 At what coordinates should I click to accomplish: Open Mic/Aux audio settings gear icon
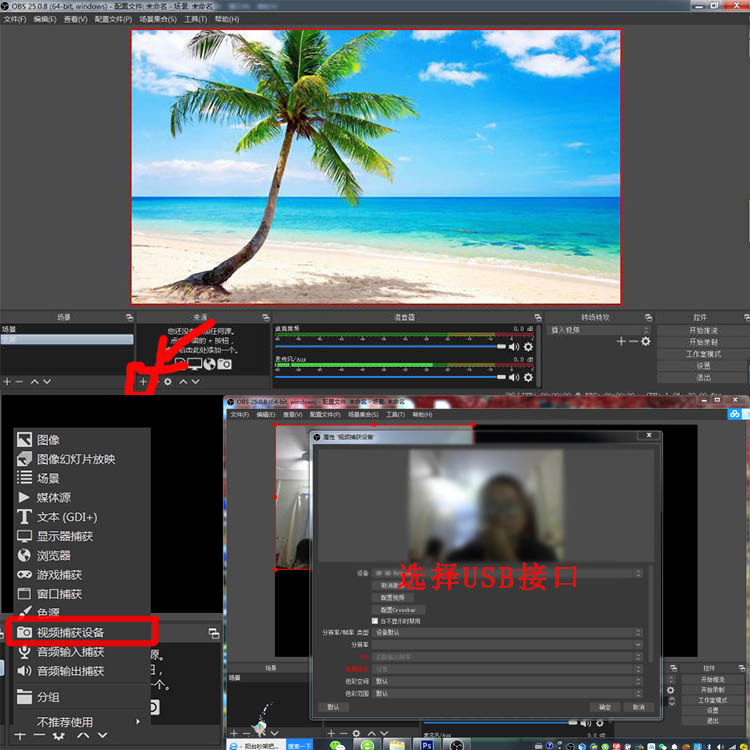[x=528, y=377]
